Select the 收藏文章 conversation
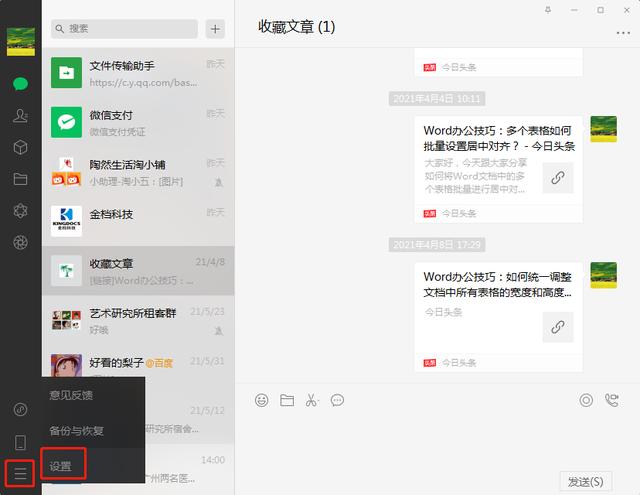This screenshot has height=495, width=640. pyautogui.click(x=138, y=271)
